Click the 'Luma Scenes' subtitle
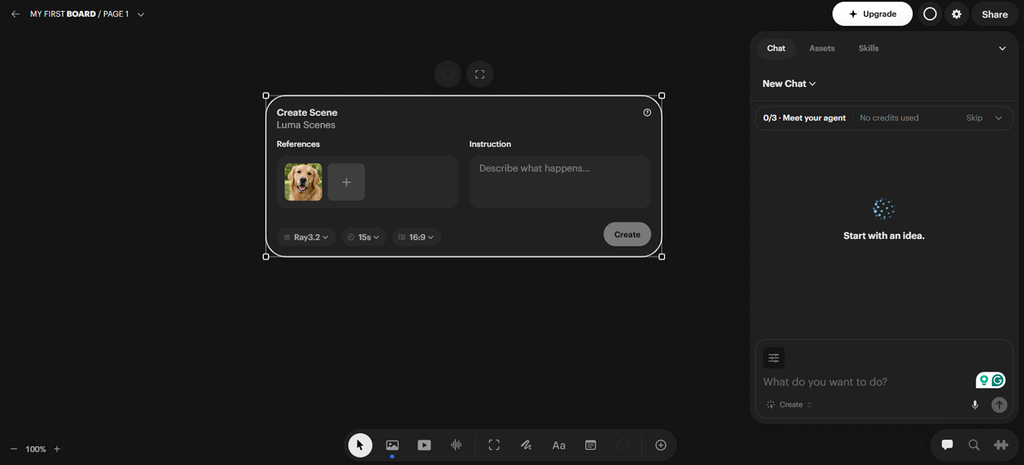The width and height of the screenshot is (1024, 465). (306, 125)
